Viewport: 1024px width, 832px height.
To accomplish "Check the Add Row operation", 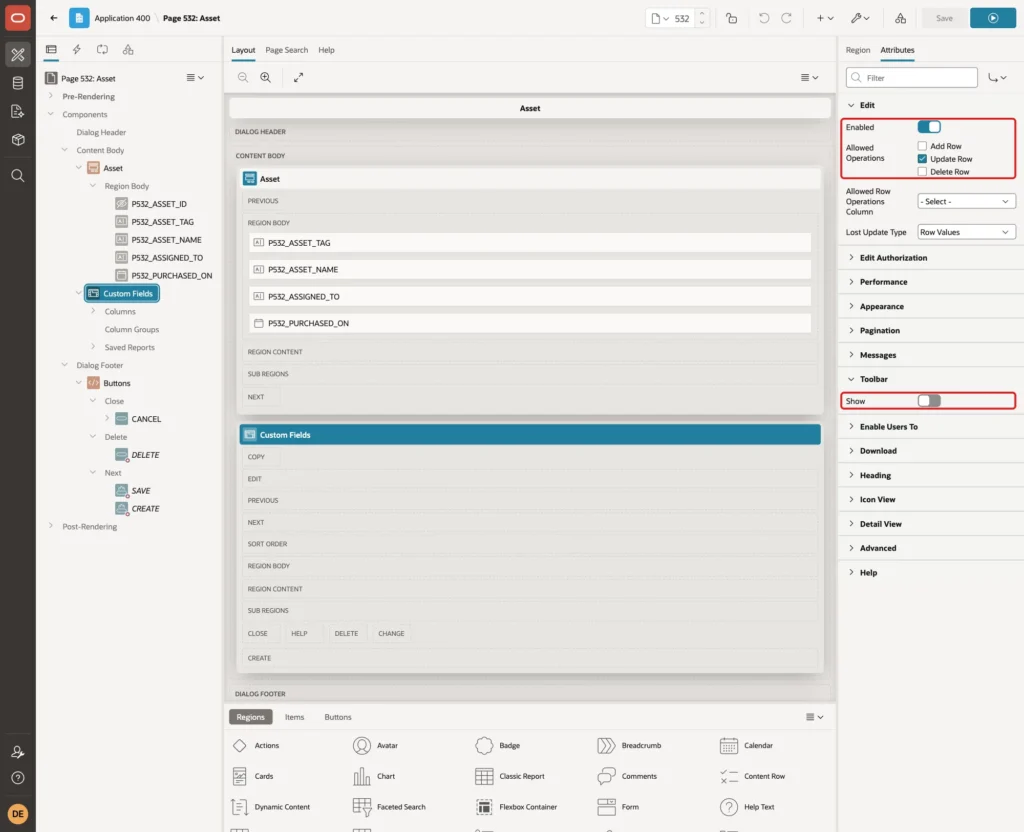I will (922, 146).
